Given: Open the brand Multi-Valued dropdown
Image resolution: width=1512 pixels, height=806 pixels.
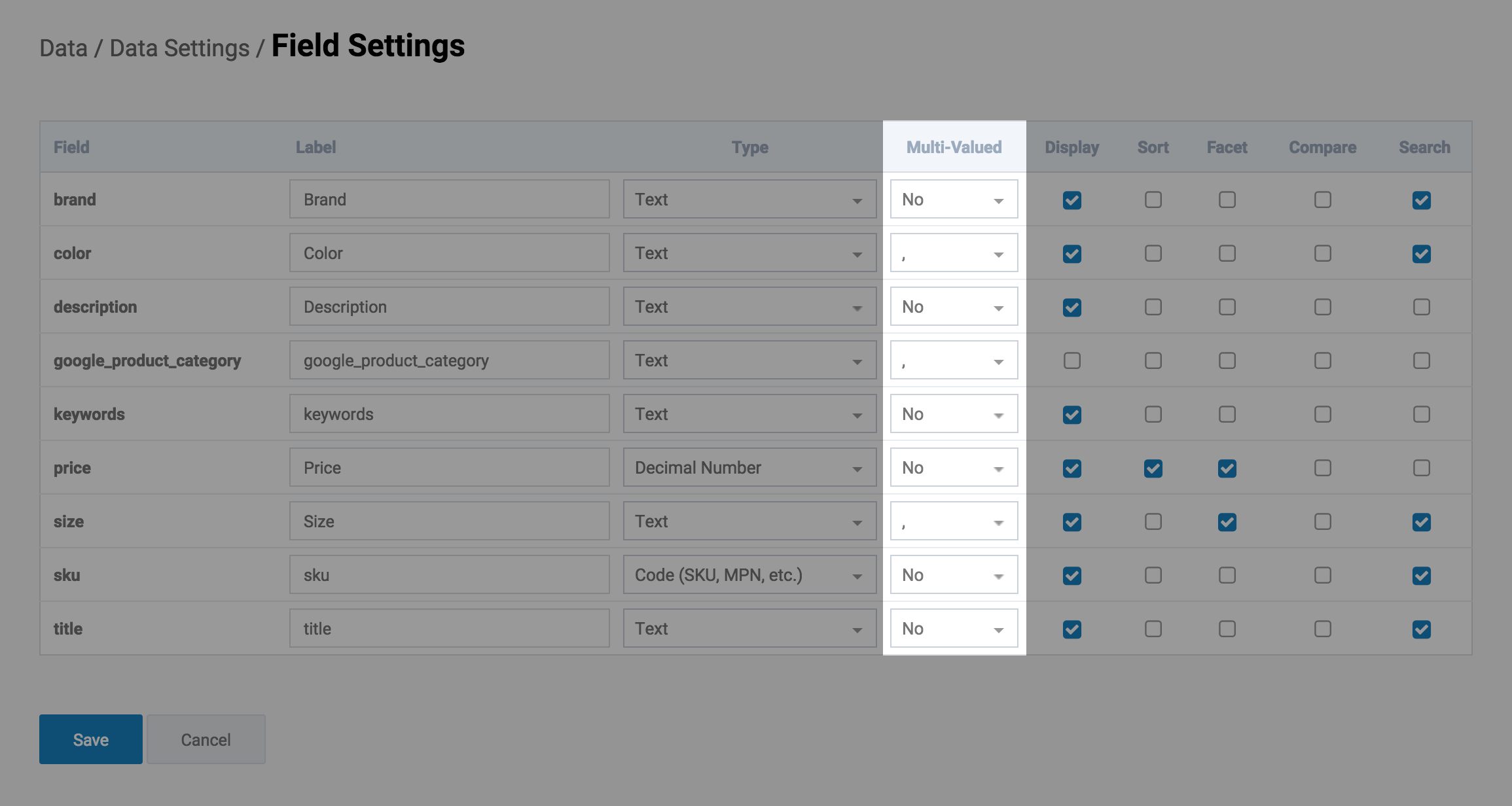Looking at the screenshot, I should 954,200.
